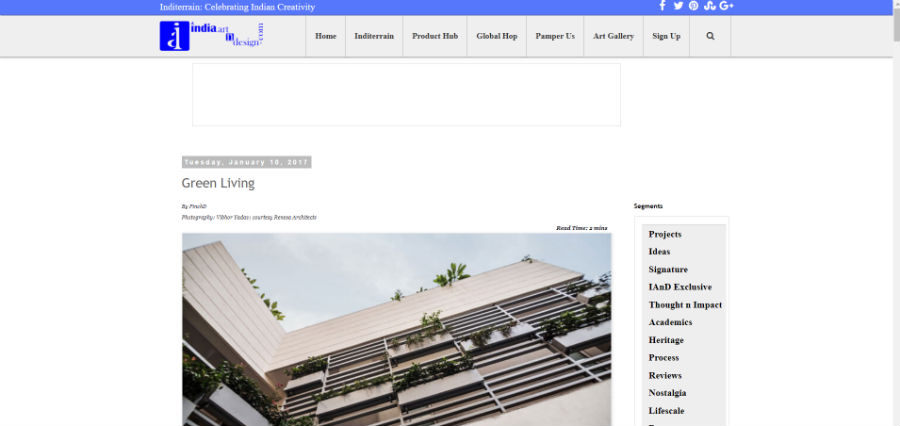
Task: Open the Twitter social icon
Action: pyautogui.click(x=678, y=6)
